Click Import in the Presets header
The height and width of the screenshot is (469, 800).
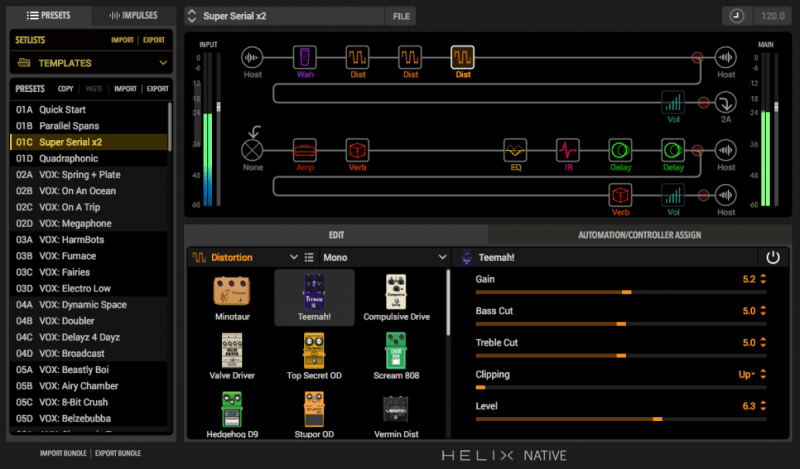(x=126, y=89)
